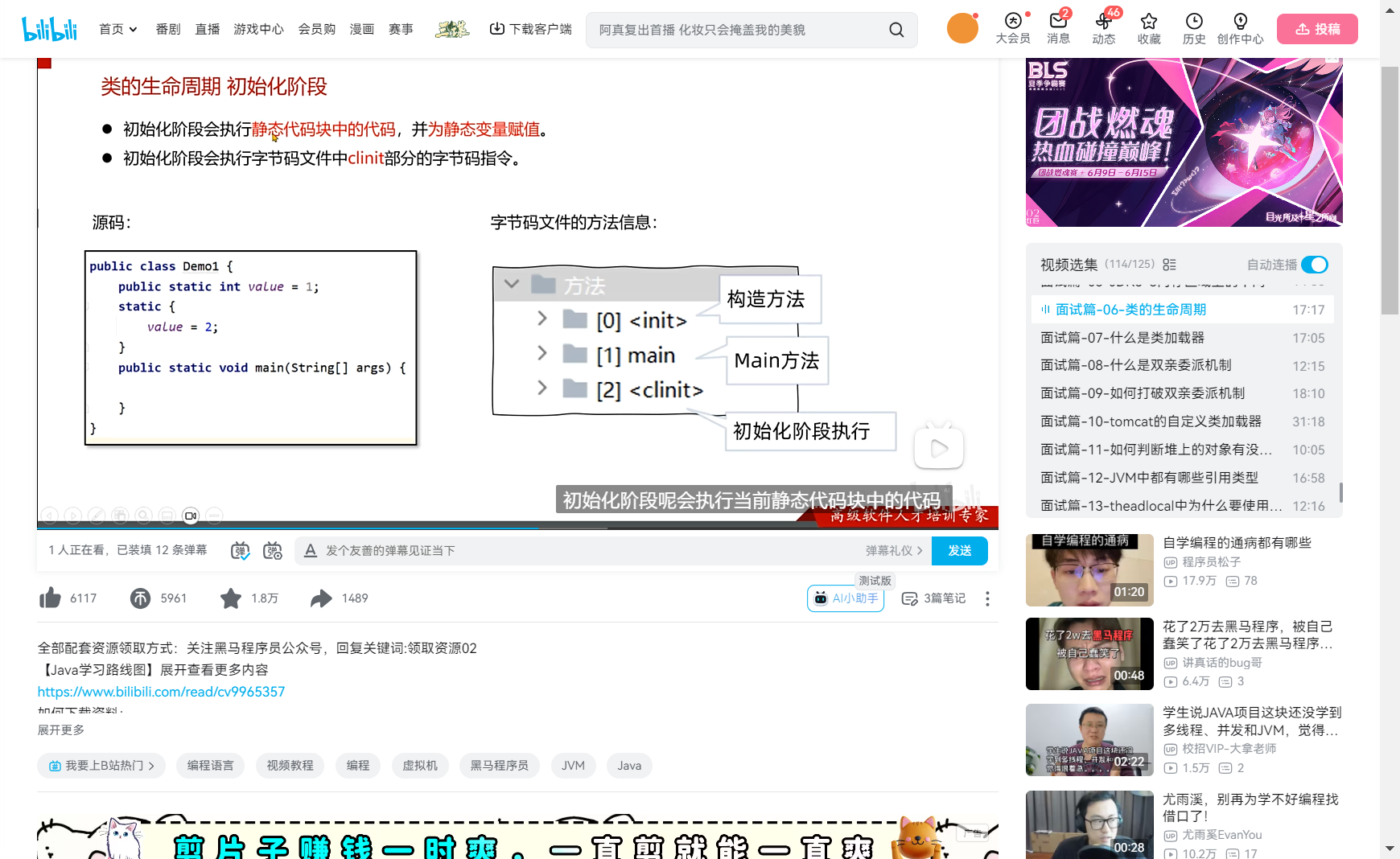This screenshot has height=859, width=1400.
Task: Click the 虚拟机 tag
Action: point(420,766)
